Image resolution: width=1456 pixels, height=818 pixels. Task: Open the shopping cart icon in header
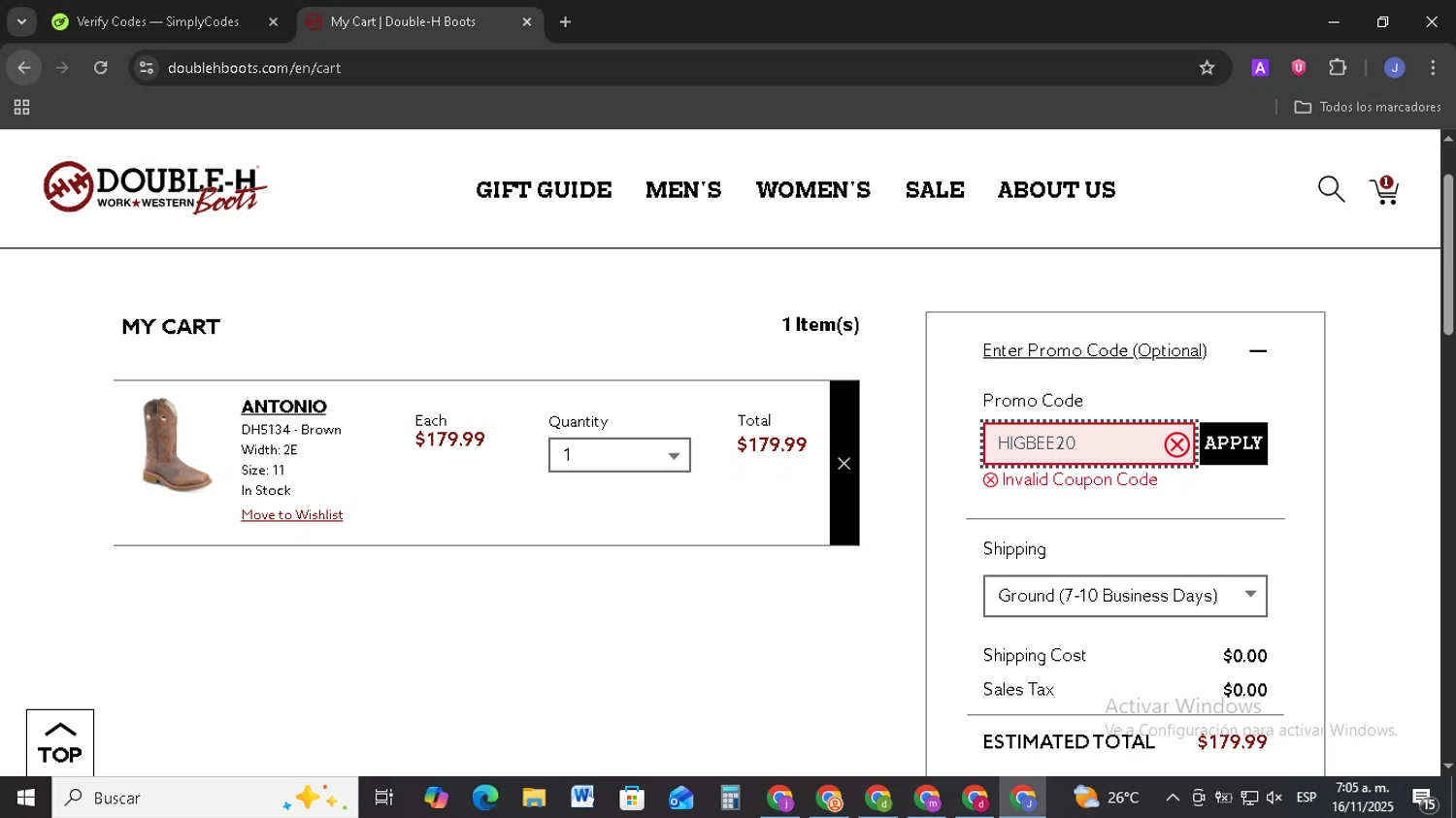pos(1384,190)
